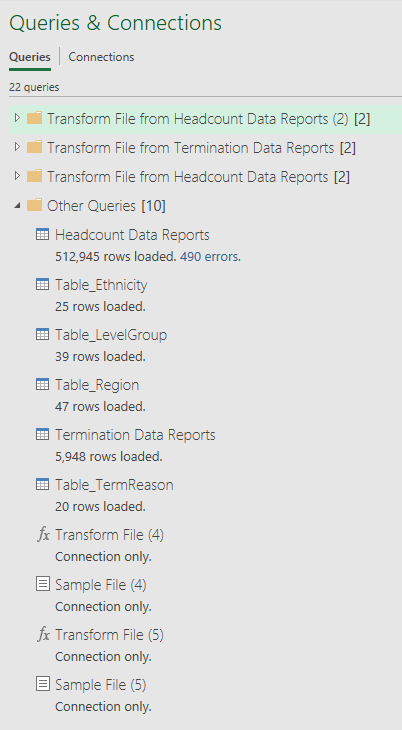Image resolution: width=402 pixels, height=730 pixels.
Task: Switch to the Connections tab
Action: (101, 57)
